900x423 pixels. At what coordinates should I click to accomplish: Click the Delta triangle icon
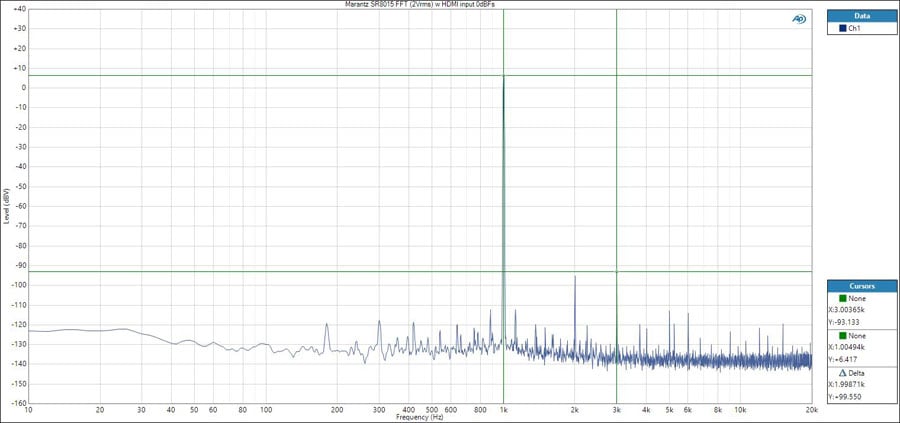pos(842,373)
